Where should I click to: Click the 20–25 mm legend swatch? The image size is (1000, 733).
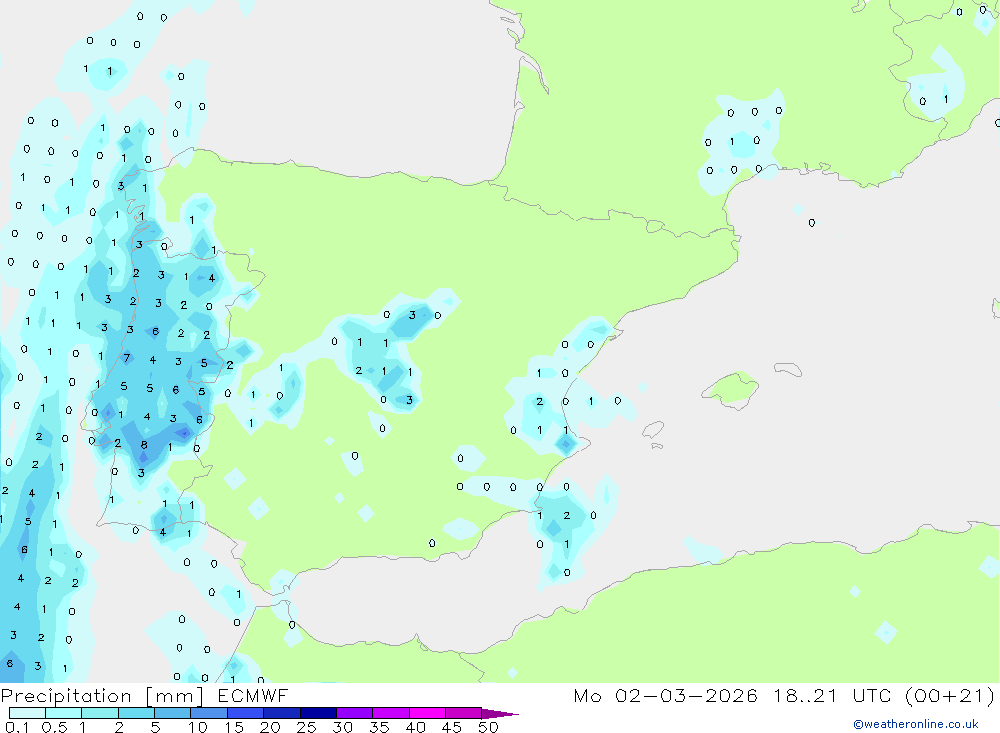[282, 713]
